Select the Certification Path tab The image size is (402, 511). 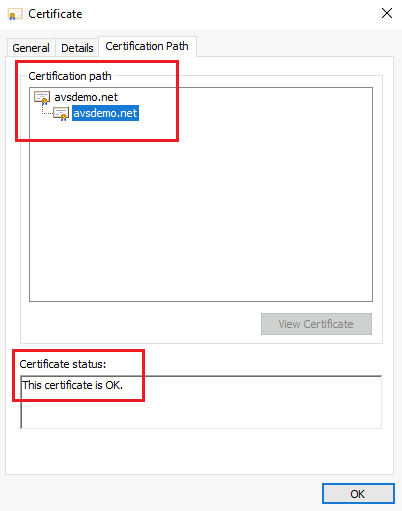tap(147, 46)
